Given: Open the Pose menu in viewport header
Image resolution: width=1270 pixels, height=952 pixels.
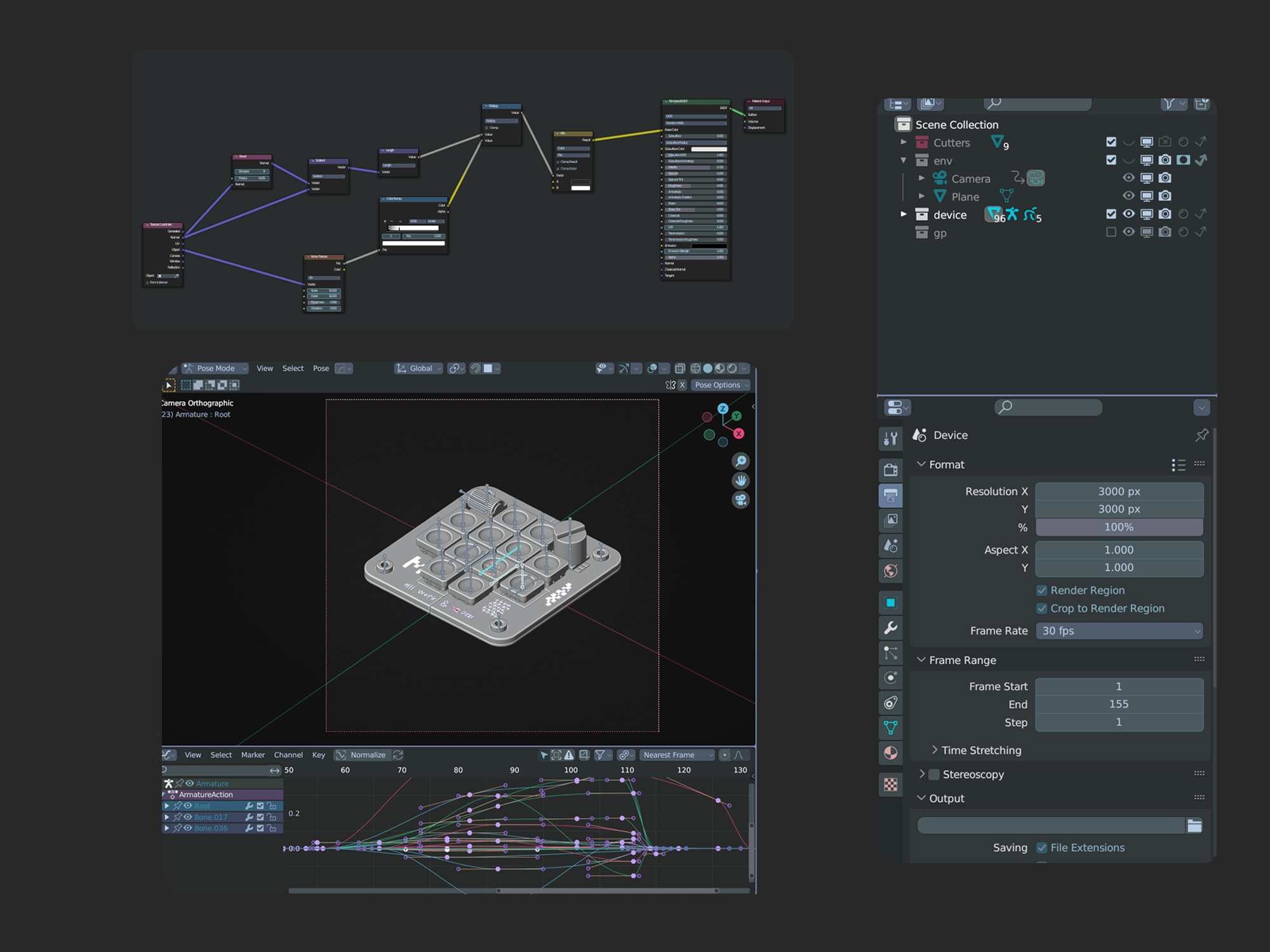Looking at the screenshot, I should (x=321, y=368).
